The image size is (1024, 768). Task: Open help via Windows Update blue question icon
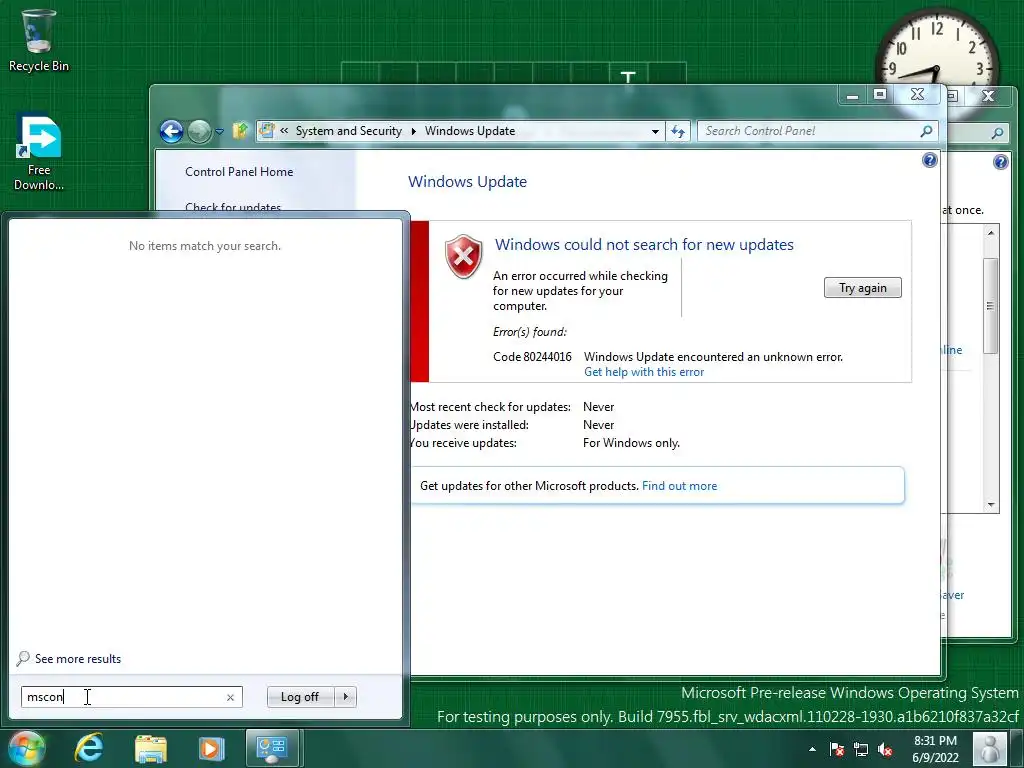(x=929, y=160)
